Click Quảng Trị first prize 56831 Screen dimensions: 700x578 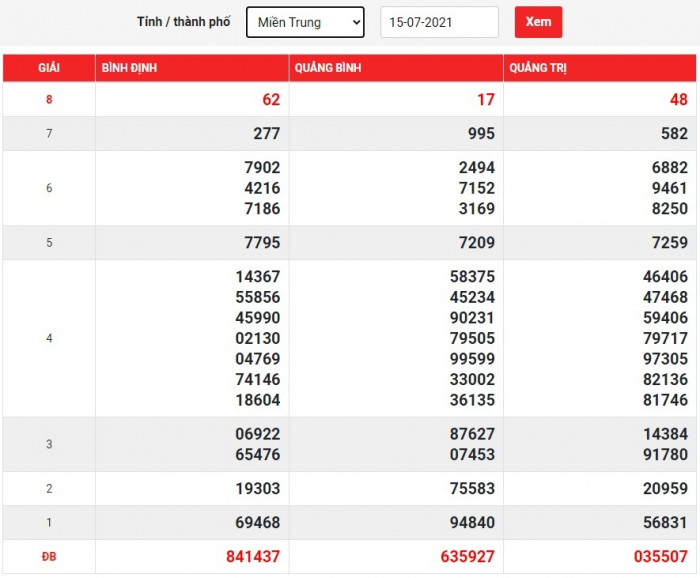[x=664, y=523]
